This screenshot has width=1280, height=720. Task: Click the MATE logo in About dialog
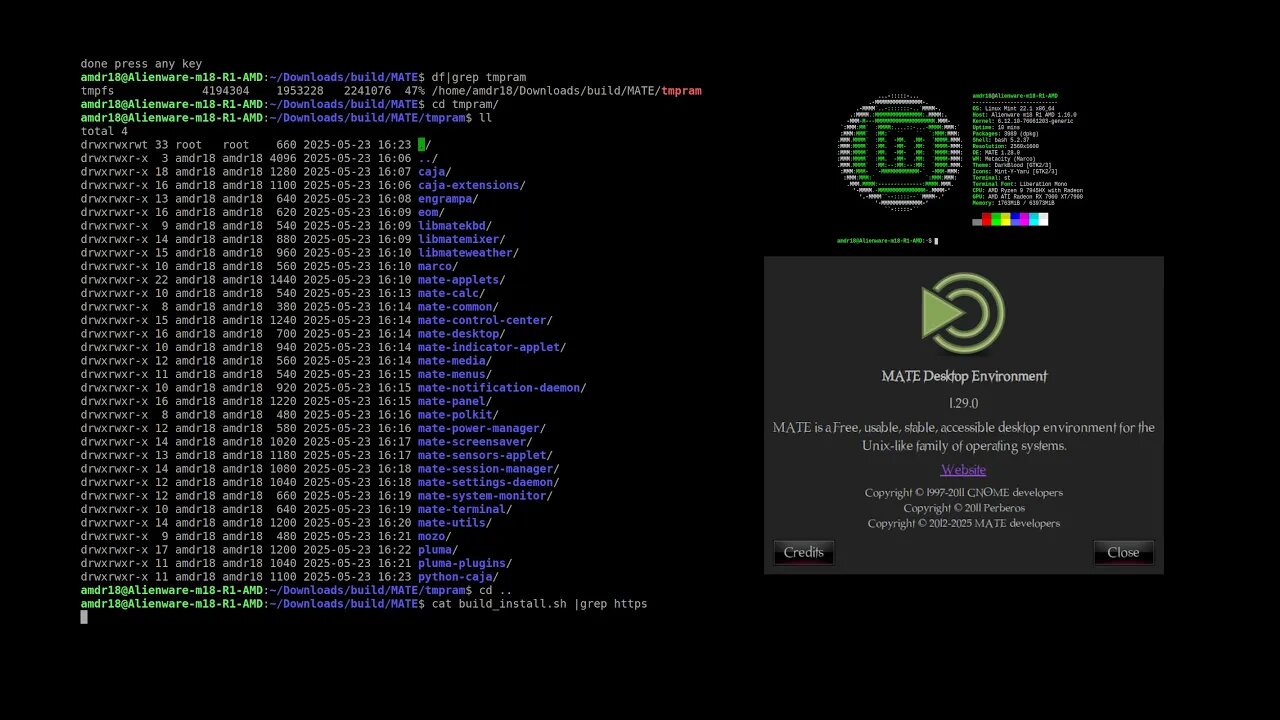click(963, 314)
